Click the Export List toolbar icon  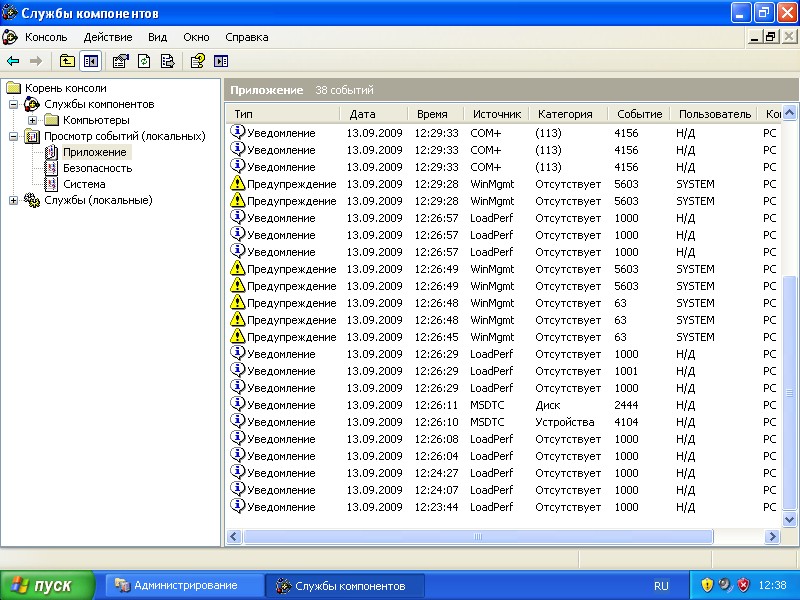pyautogui.click(x=167, y=61)
